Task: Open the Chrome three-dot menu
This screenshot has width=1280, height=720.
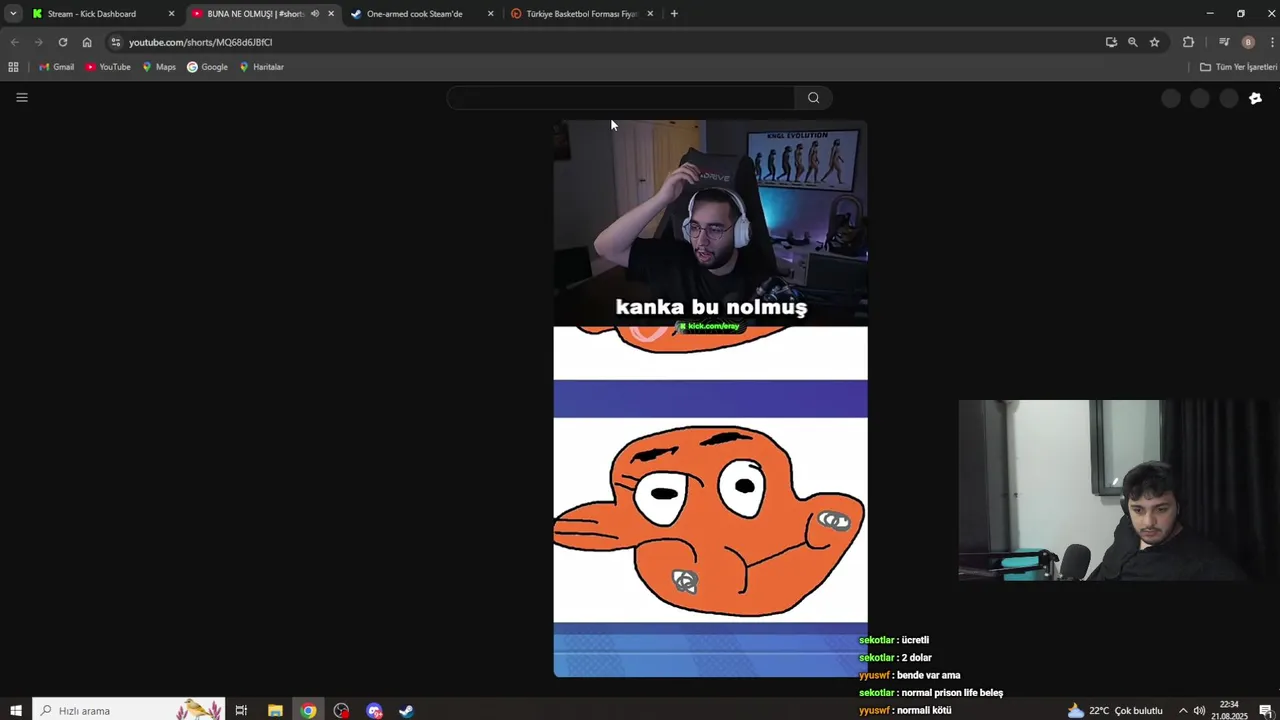Action: (x=1272, y=42)
